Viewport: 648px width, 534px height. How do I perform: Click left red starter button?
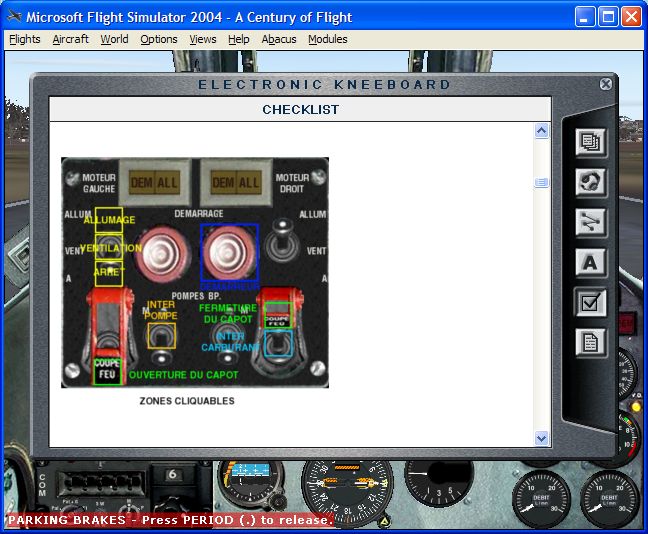point(161,253)
